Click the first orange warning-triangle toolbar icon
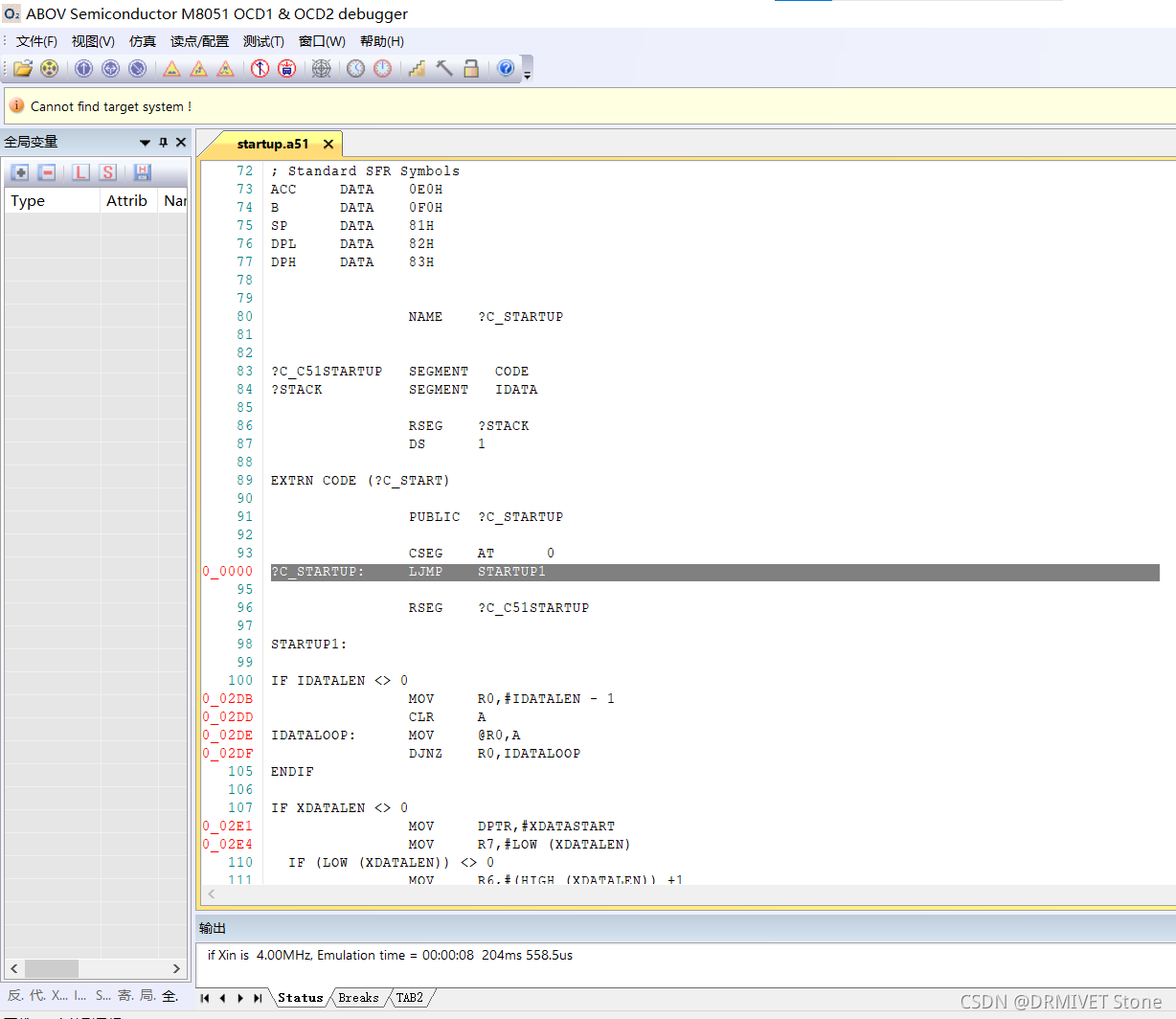The image size is (1176, 1019). tap(172, 69)
